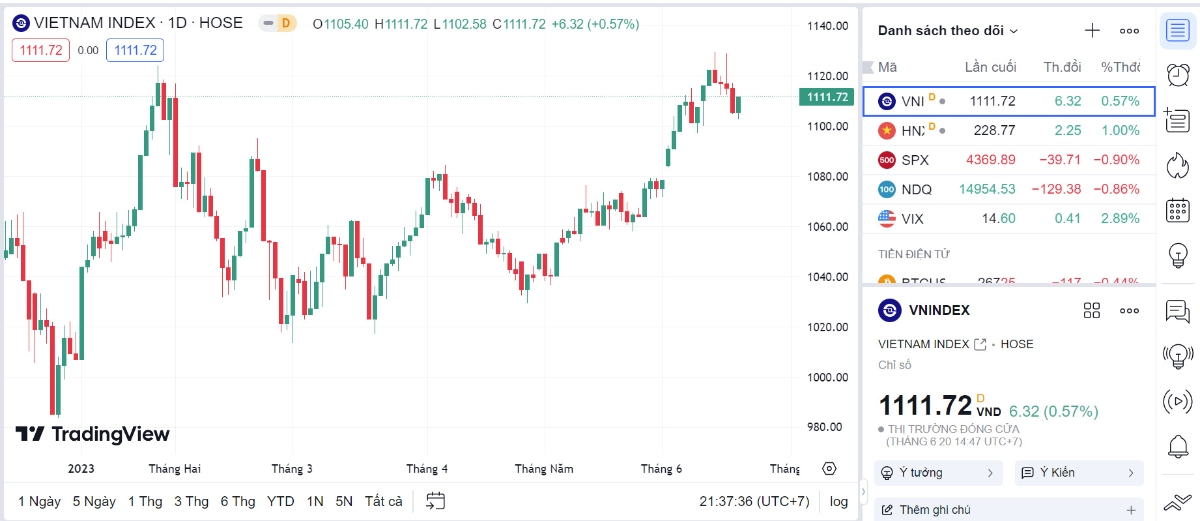
Task: Open chart settings gear icon
Action: [828, 468]
